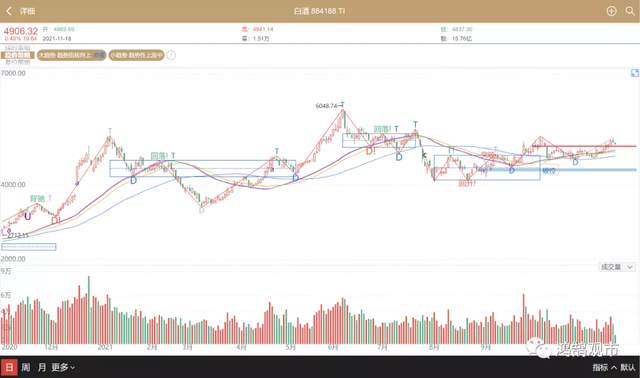
Task: Tap the 6048.74 peak price label
Action: (x=326, y=106)
